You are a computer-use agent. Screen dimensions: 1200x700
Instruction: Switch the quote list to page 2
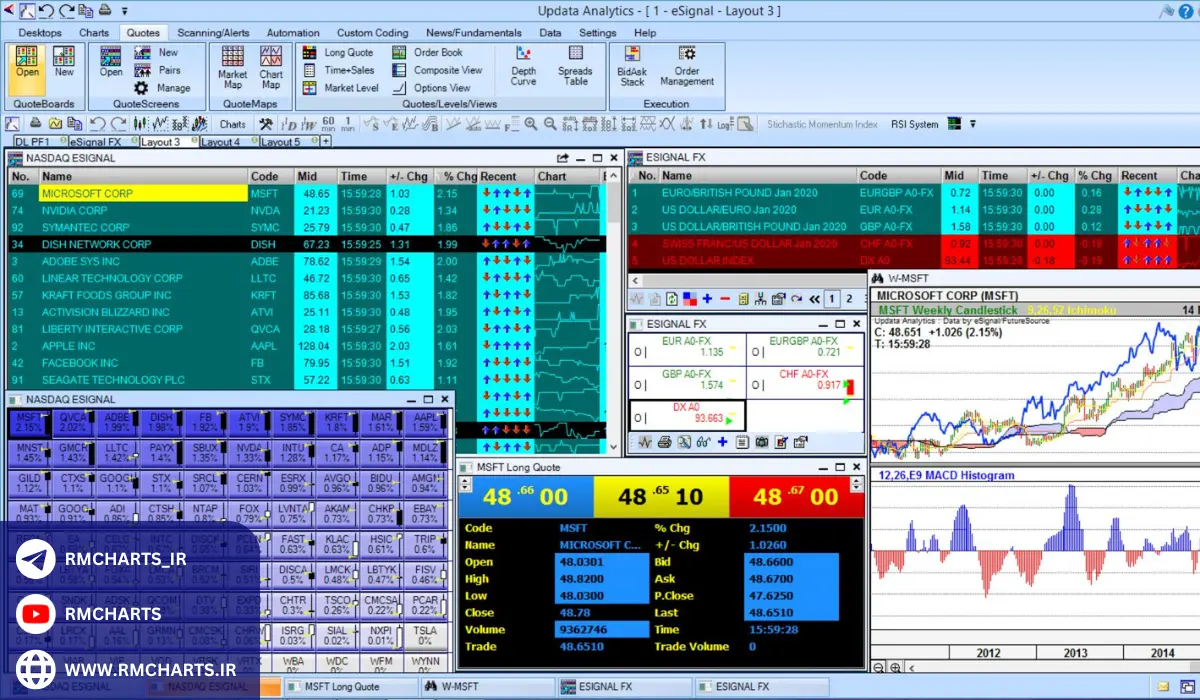(849, 299)
